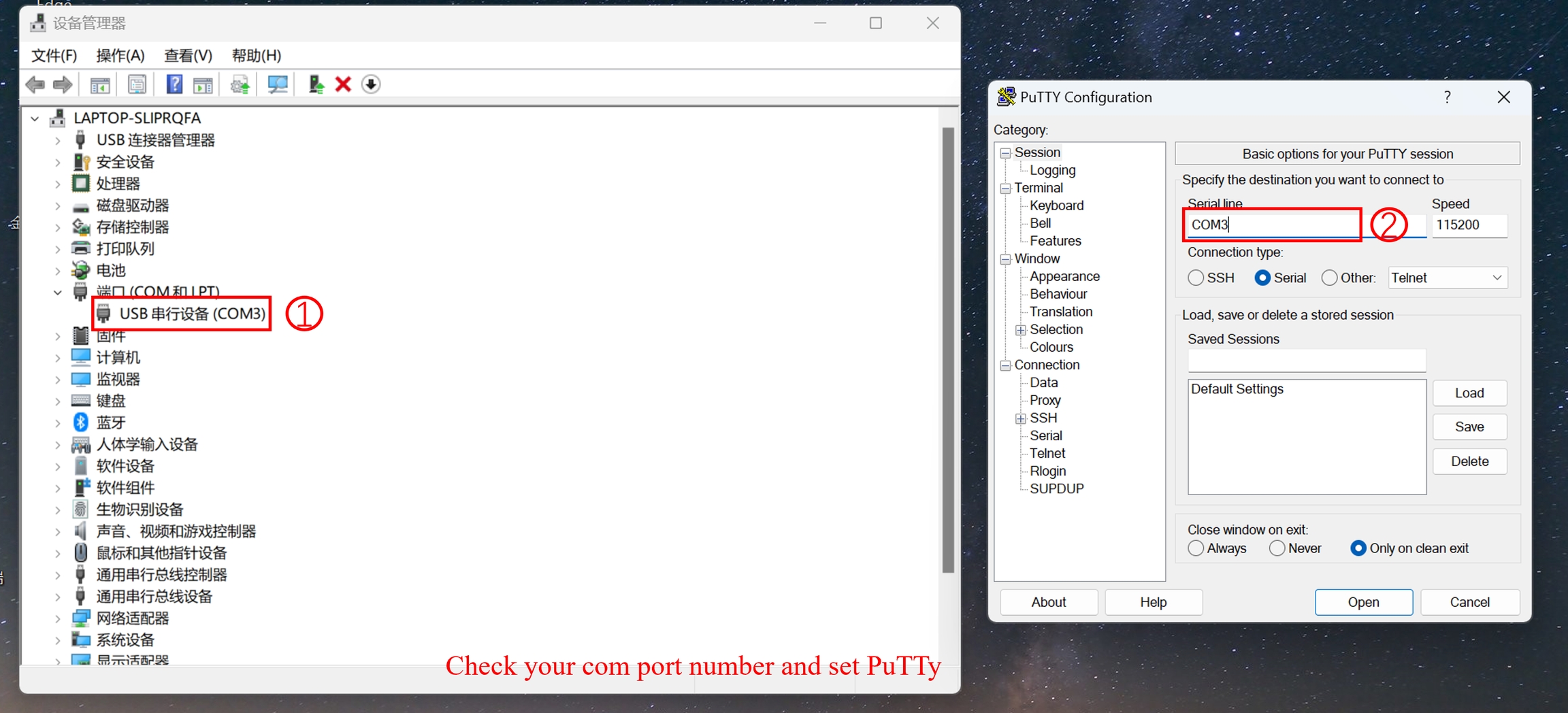Click the monitor icon beside 监视器
Screen dimensions: 1568x713
click(x=81, y=379)
